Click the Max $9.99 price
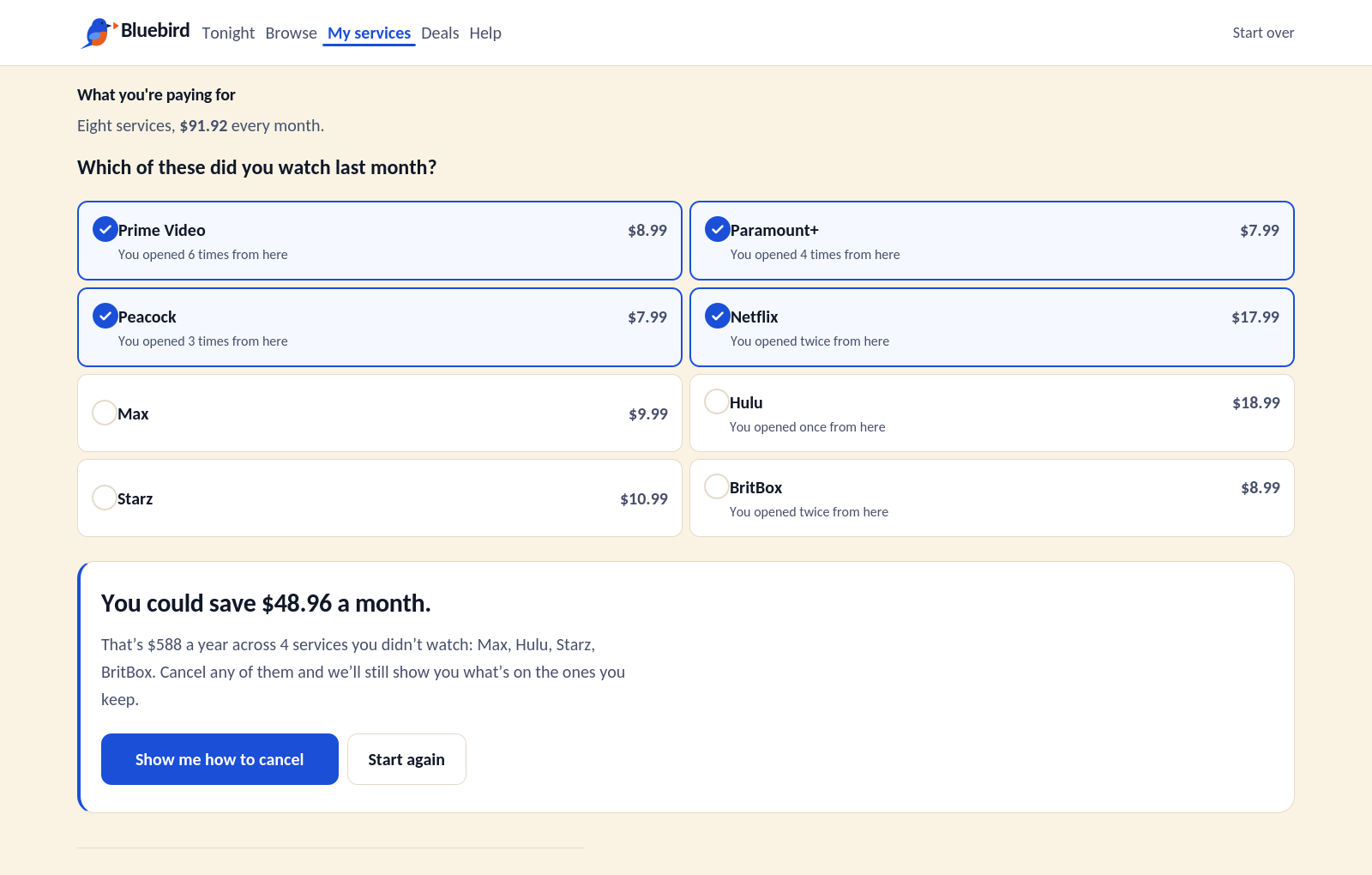Viewport: 1372px width, 875px height. click(648, 413)
